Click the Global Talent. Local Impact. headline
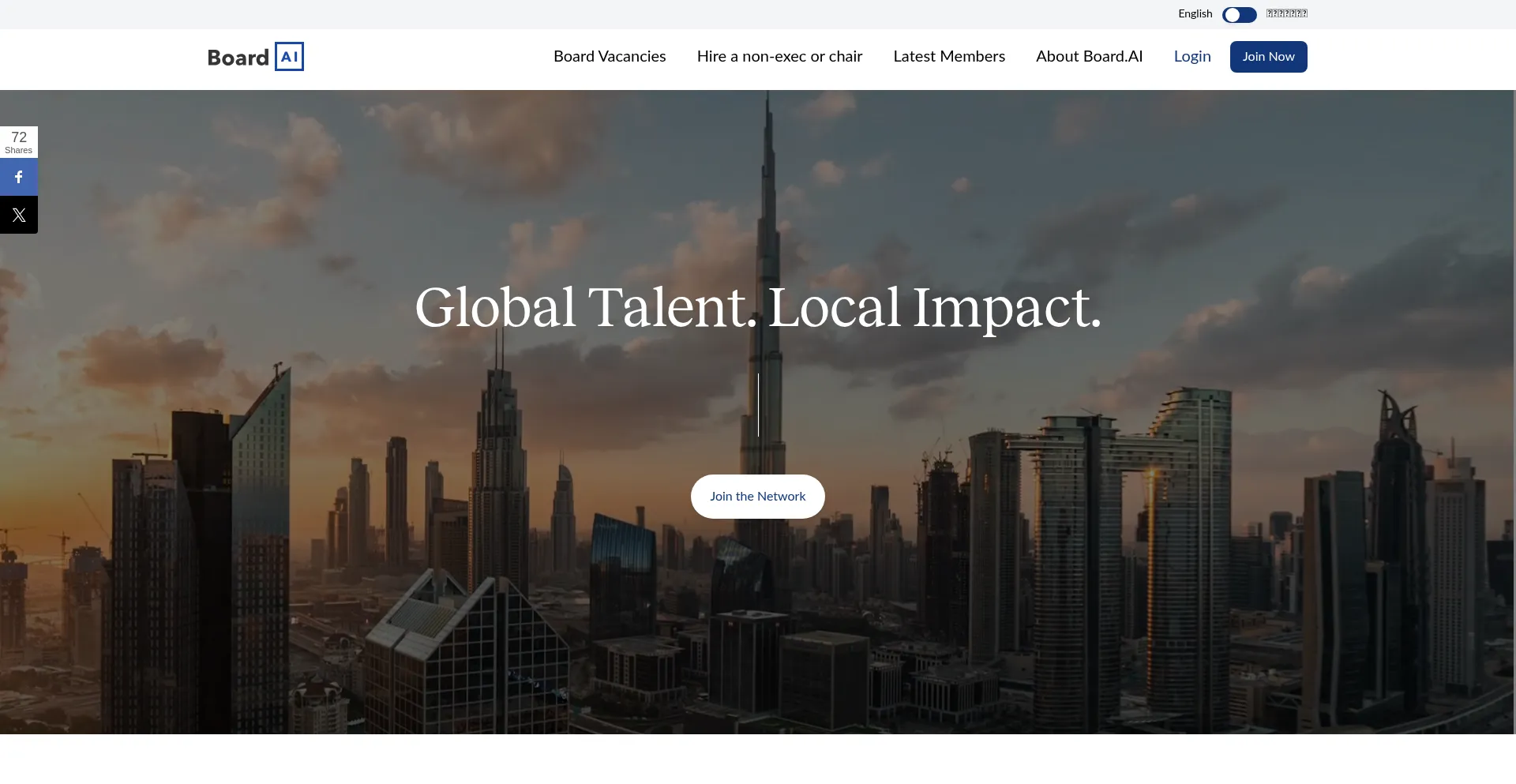Screen dimensions: 1516x784 [x=758, y=308]
